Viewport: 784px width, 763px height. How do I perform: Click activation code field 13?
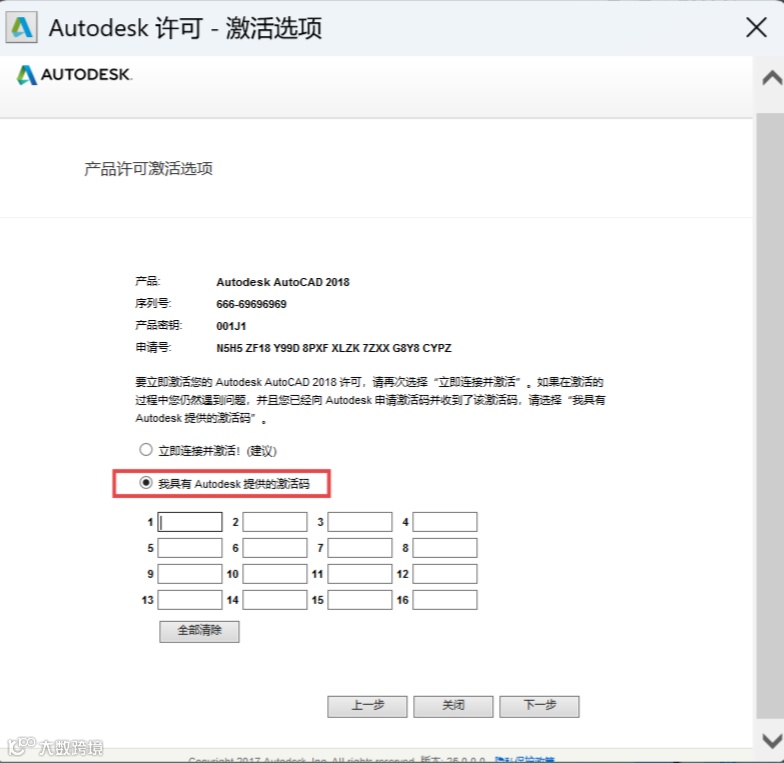[x=190, y=600]
